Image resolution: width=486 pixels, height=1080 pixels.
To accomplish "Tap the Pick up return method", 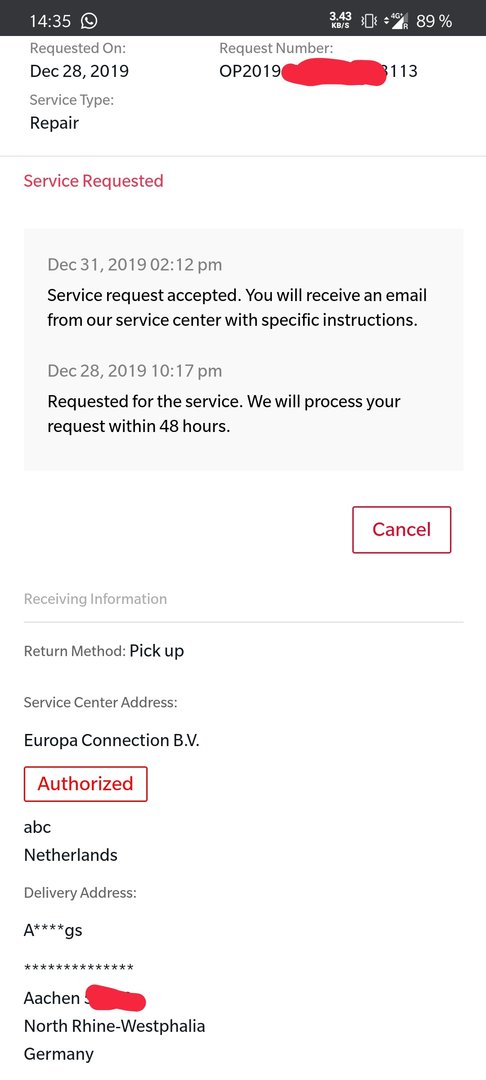I will pyautogui.click(x=157, y=651).
